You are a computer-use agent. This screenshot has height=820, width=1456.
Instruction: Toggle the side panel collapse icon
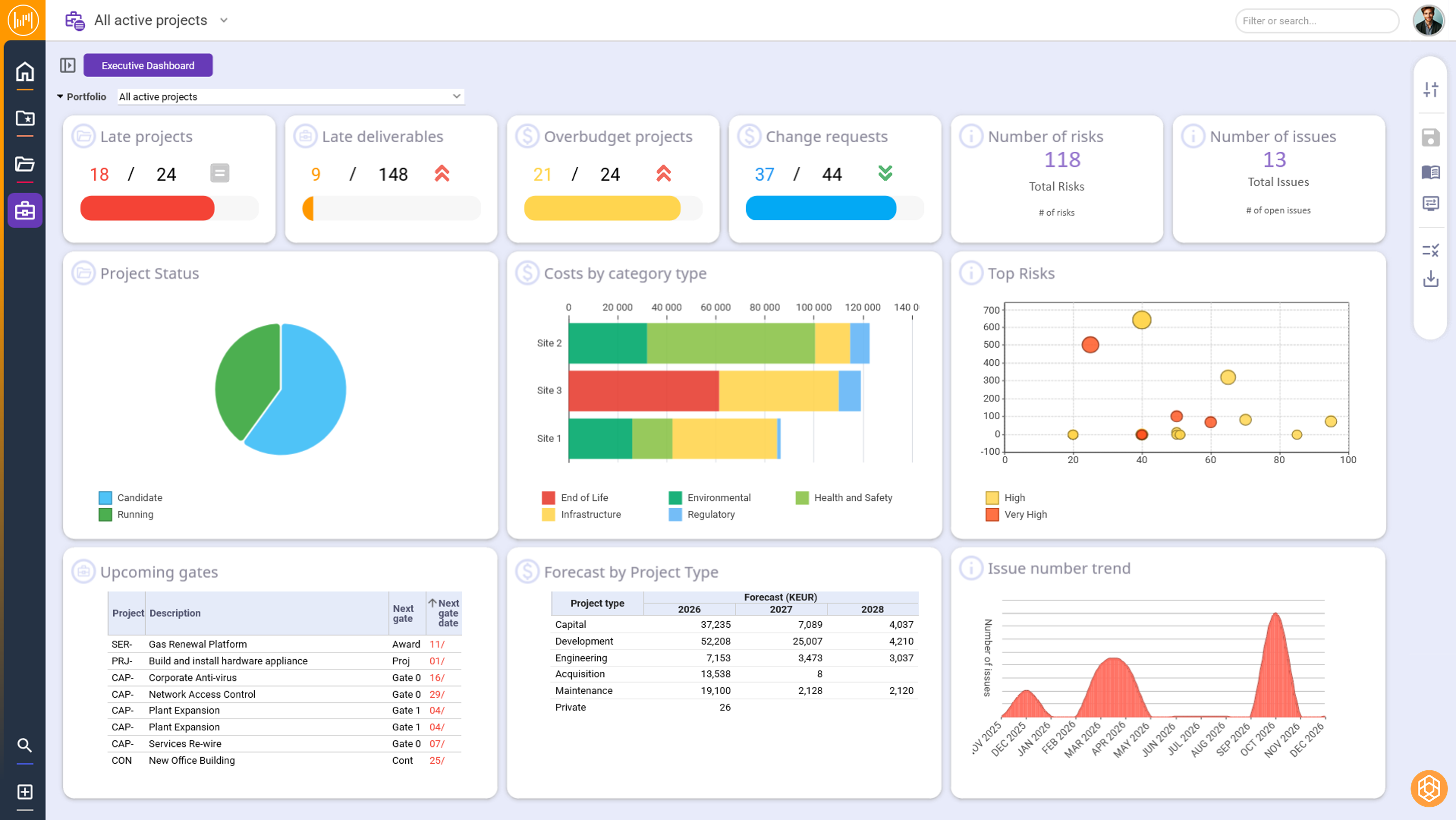click(67, 65)
